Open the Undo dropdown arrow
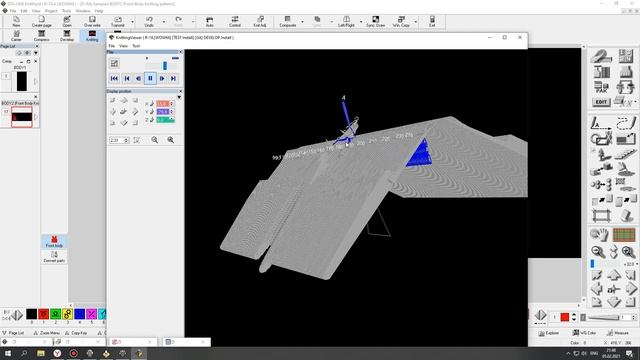 click(164, 22)
